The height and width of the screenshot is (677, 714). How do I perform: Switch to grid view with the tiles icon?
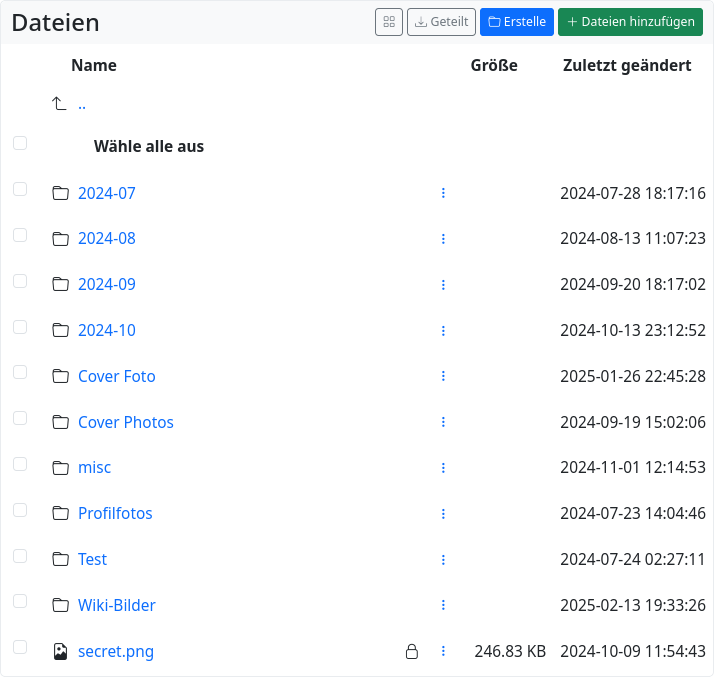coord(388,22)
